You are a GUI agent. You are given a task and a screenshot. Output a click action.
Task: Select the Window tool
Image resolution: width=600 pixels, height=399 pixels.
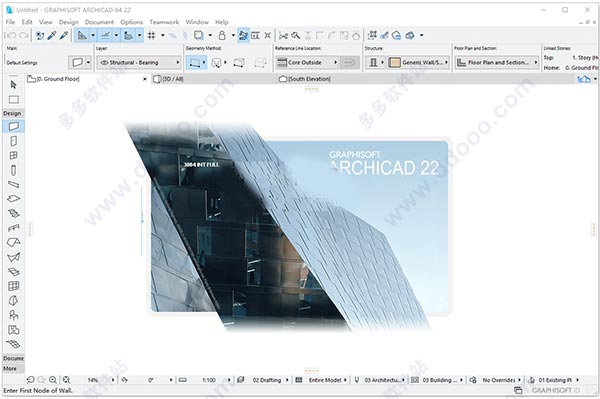click(14, 155)
